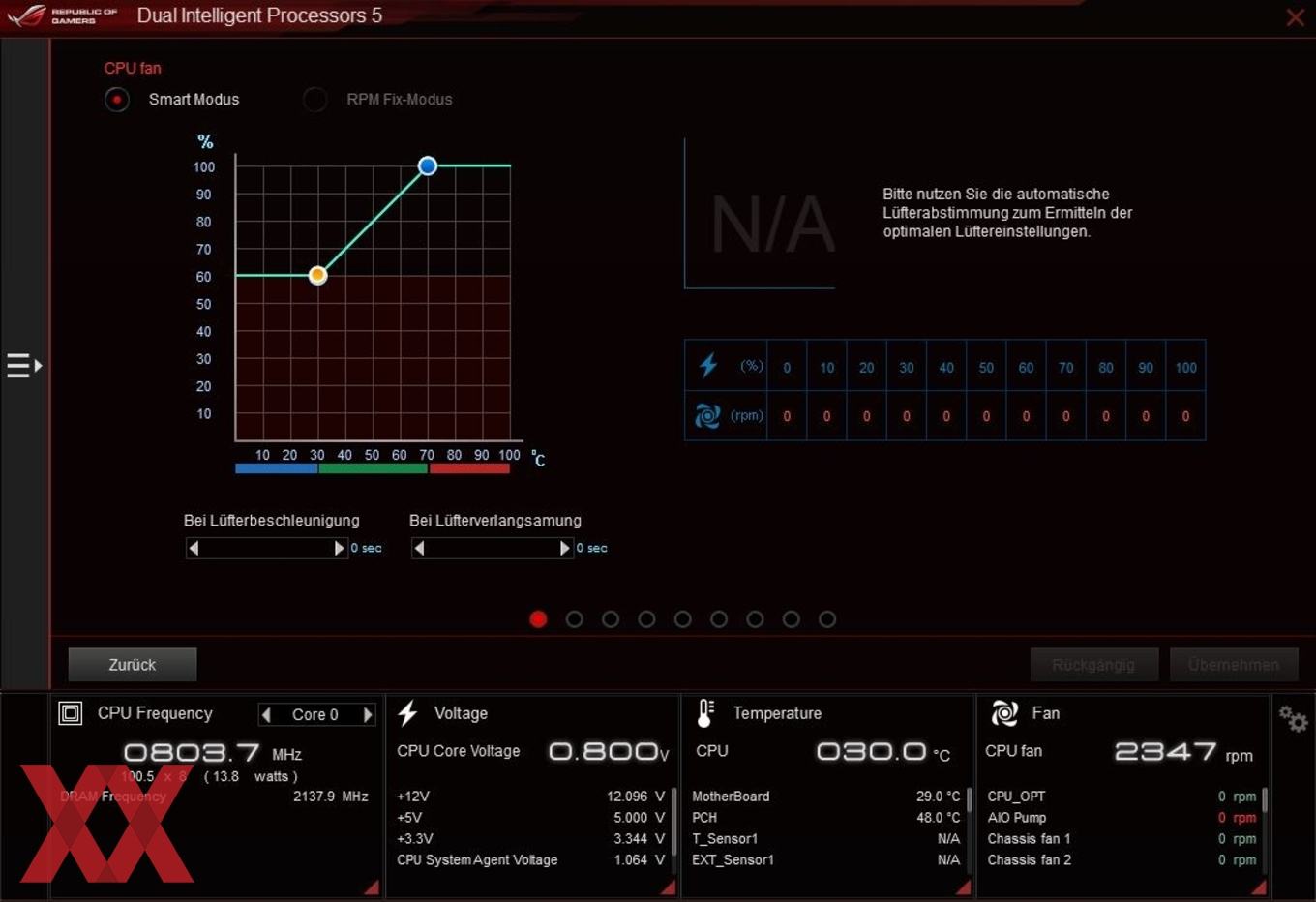Go to first fan page dot

pos(539,619)
